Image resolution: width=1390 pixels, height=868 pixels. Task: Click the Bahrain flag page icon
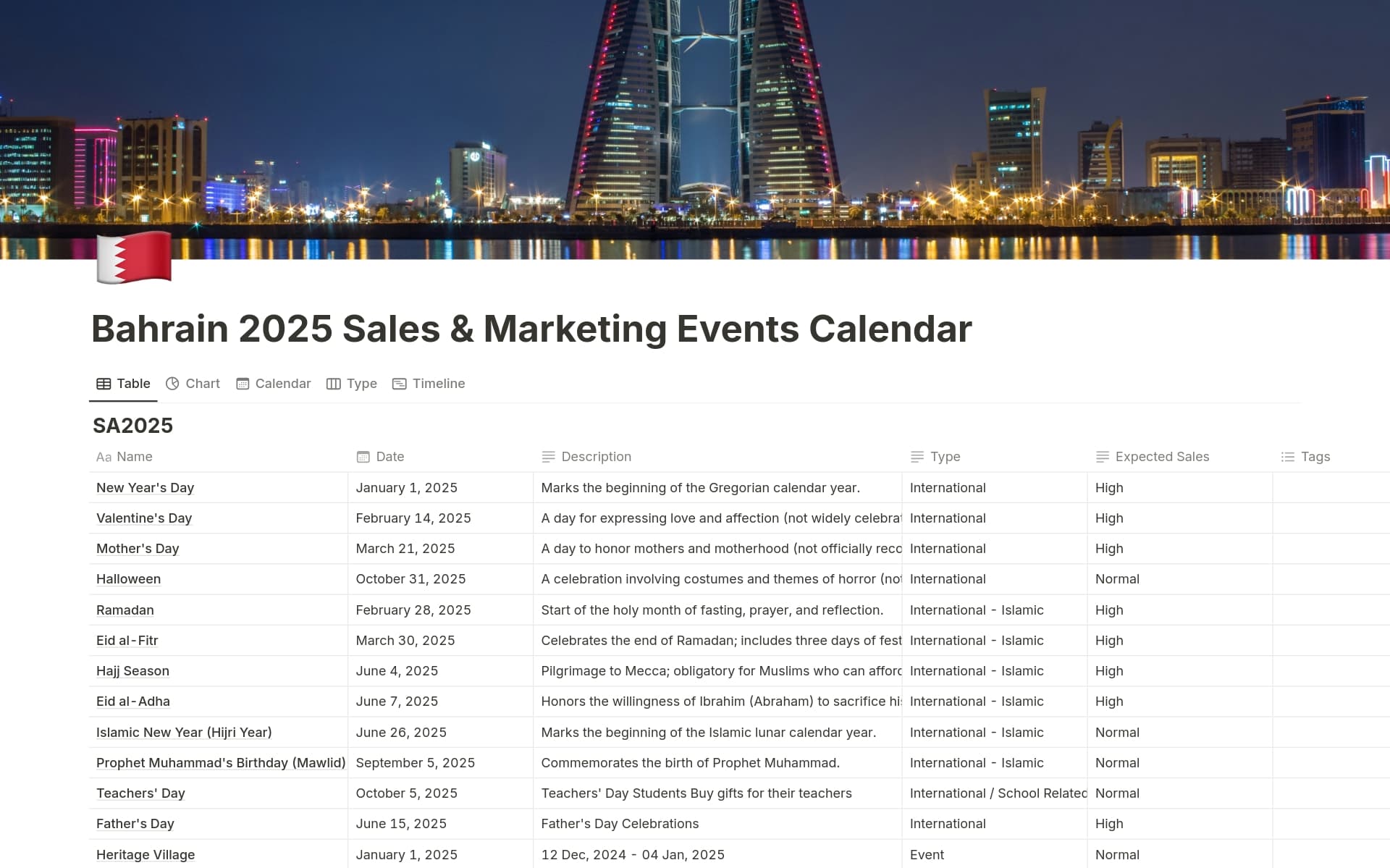click(x=134, y=258)
